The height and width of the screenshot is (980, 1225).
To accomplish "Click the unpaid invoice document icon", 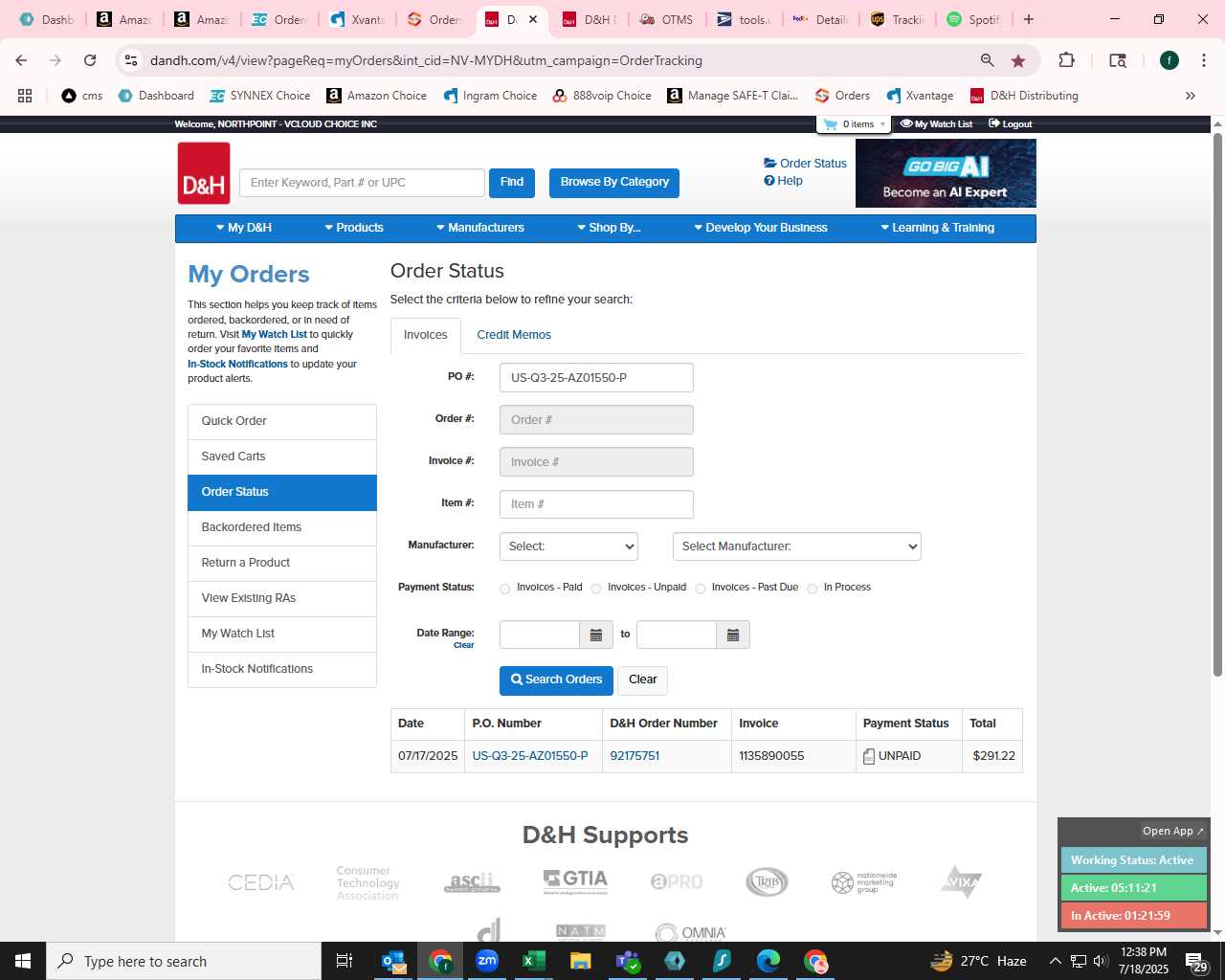I will 869,756.
